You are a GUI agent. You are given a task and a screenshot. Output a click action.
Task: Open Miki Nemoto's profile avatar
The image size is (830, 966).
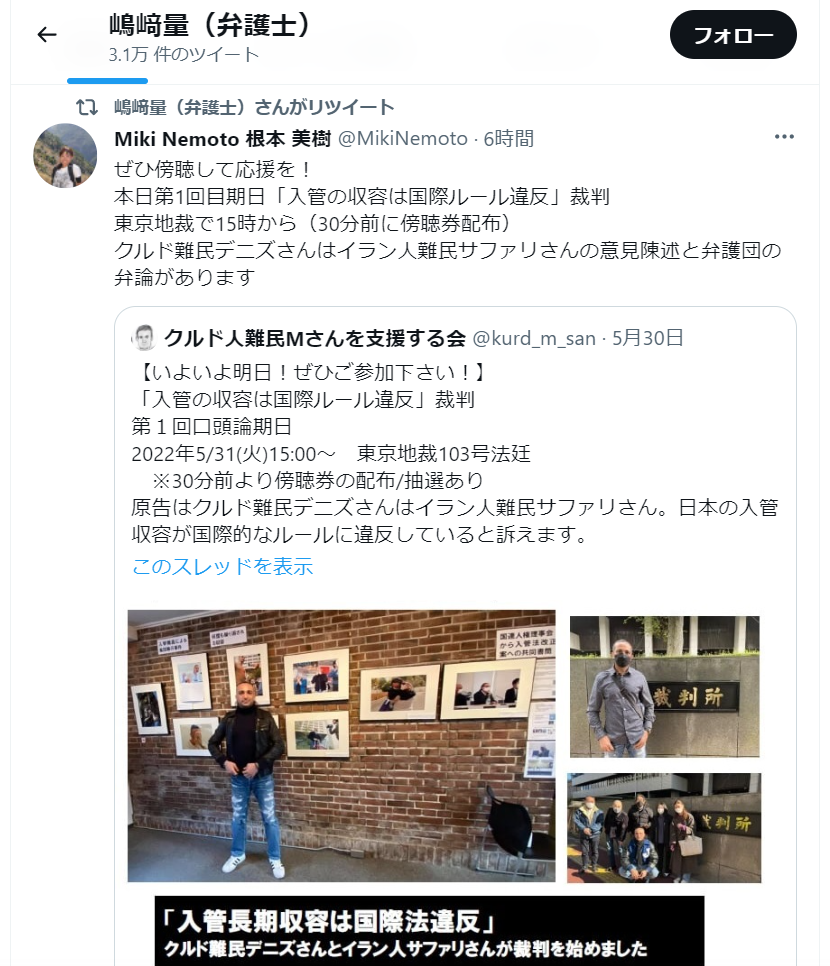[x=65, y=156]
